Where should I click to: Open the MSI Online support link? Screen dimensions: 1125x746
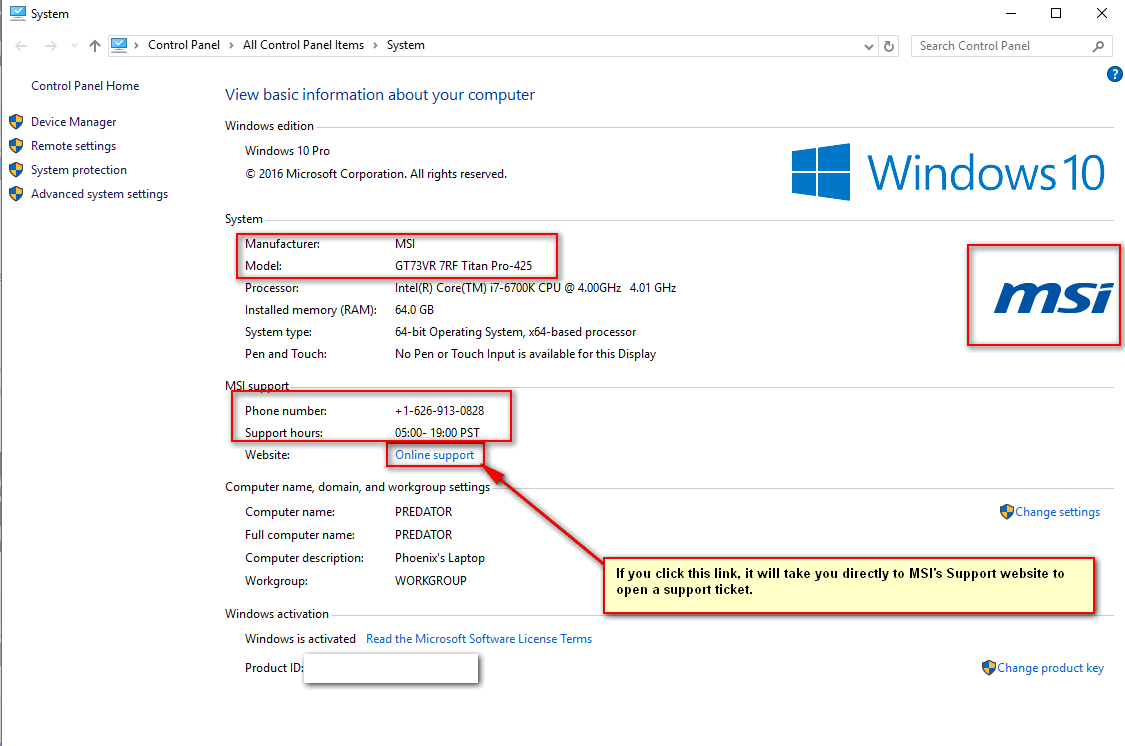[x=435, y=455]
